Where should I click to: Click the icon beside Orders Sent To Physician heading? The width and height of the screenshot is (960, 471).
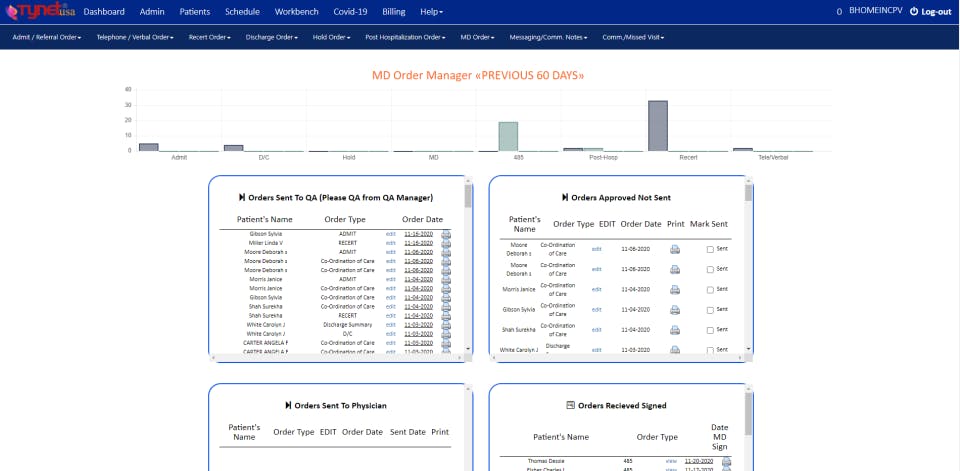click(288, 405)
